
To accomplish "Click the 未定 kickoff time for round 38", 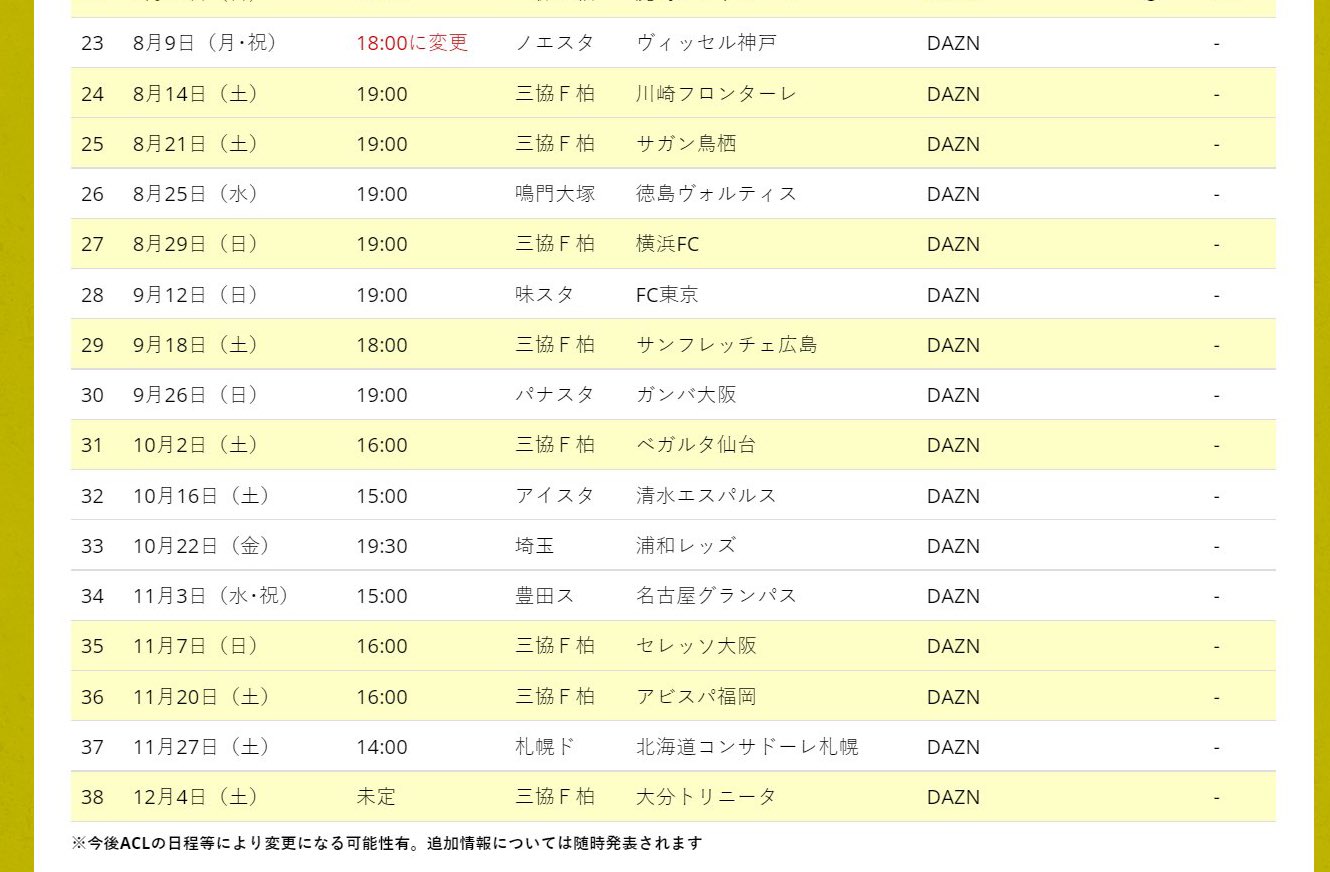I will 377,796.
